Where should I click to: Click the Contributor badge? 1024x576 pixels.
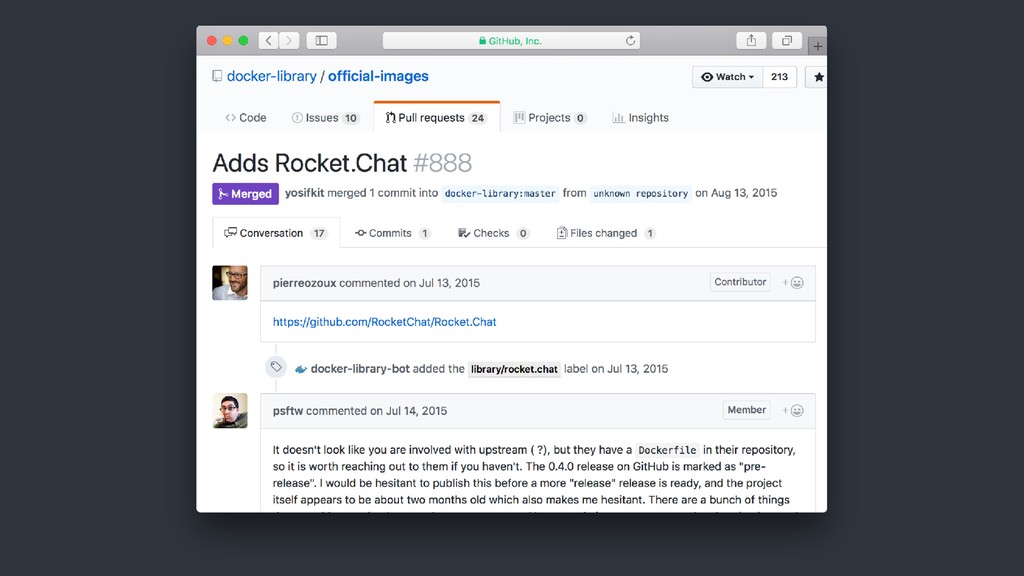coord(740,282)
